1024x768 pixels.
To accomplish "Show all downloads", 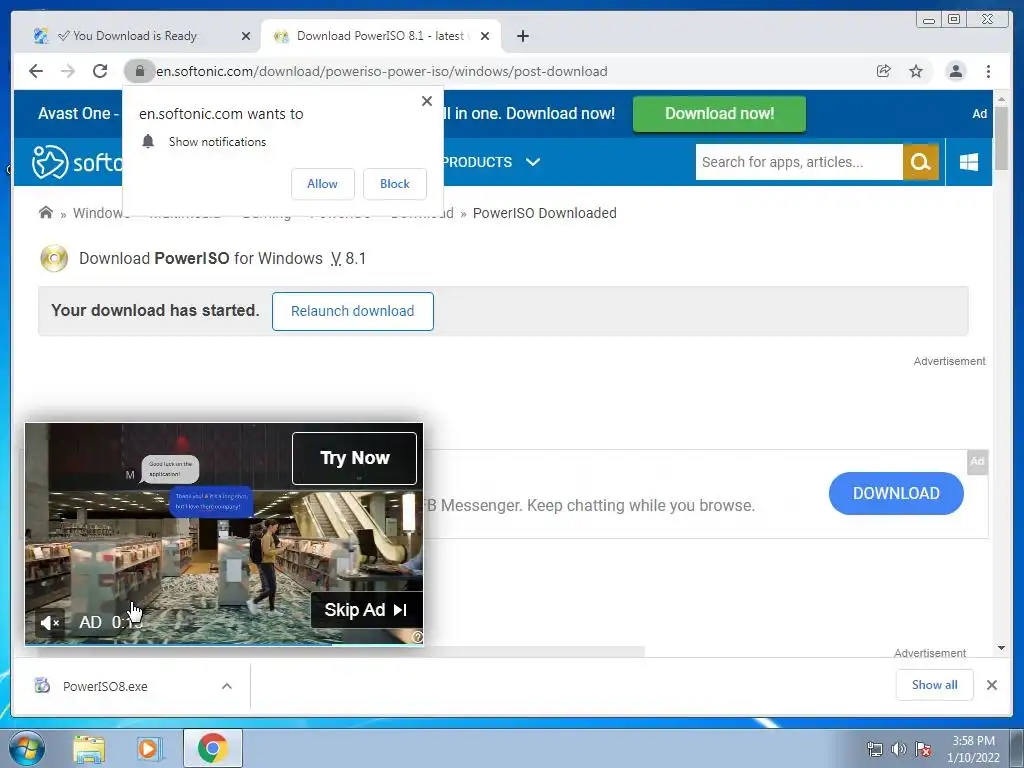I will point(935,685).
